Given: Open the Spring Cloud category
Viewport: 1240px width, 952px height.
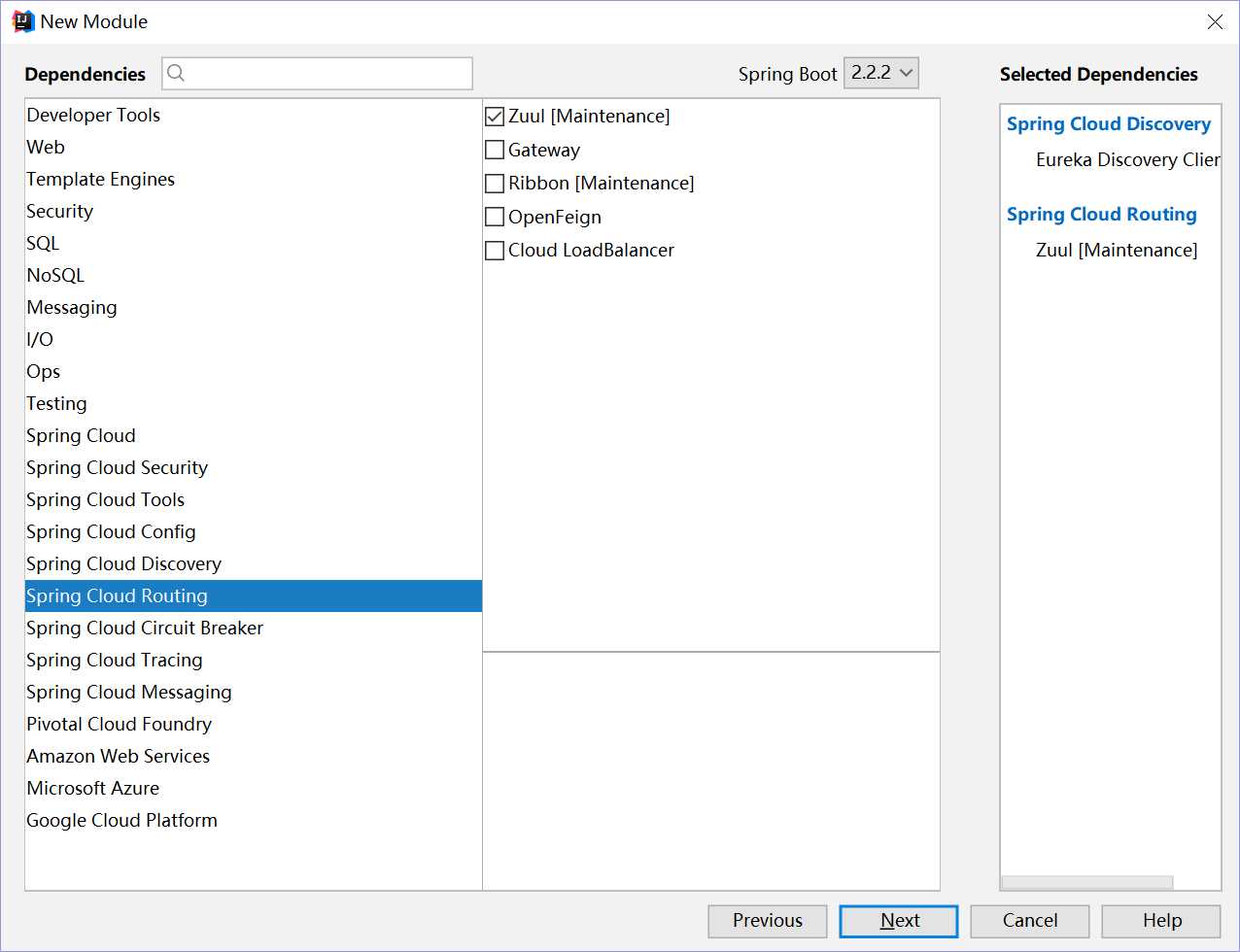Looking at the screenshot, I should coord(254,435).
